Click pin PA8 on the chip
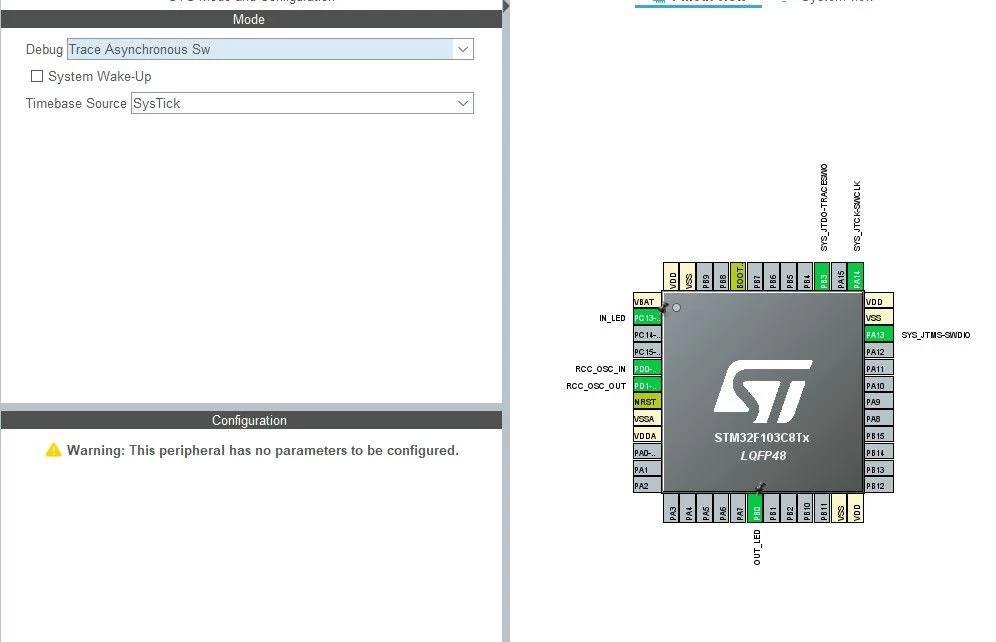 pyautogui.click(x=879, y=418)
